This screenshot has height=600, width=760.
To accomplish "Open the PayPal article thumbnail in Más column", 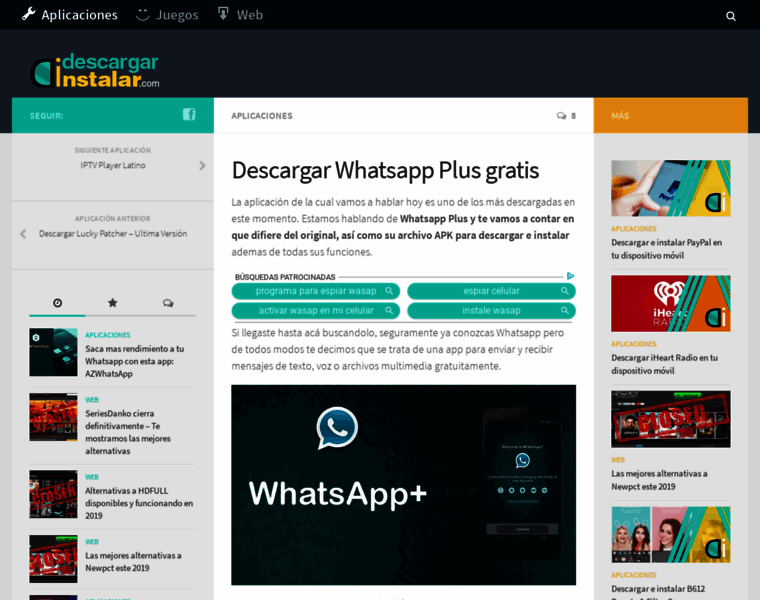I will (671, 188).
